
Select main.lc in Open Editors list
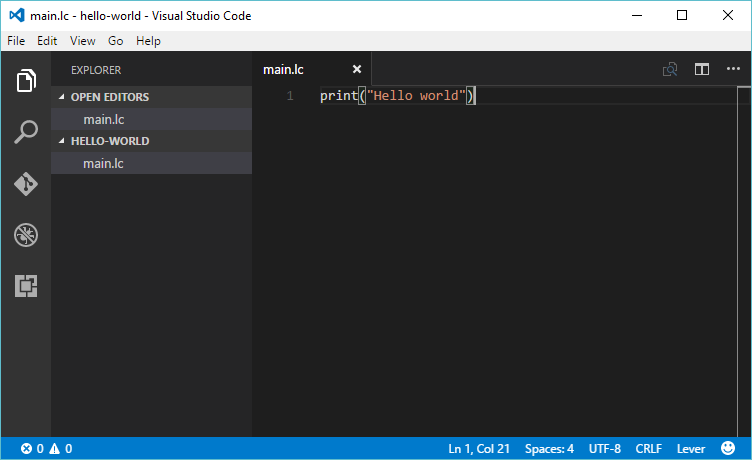(103, 119)
